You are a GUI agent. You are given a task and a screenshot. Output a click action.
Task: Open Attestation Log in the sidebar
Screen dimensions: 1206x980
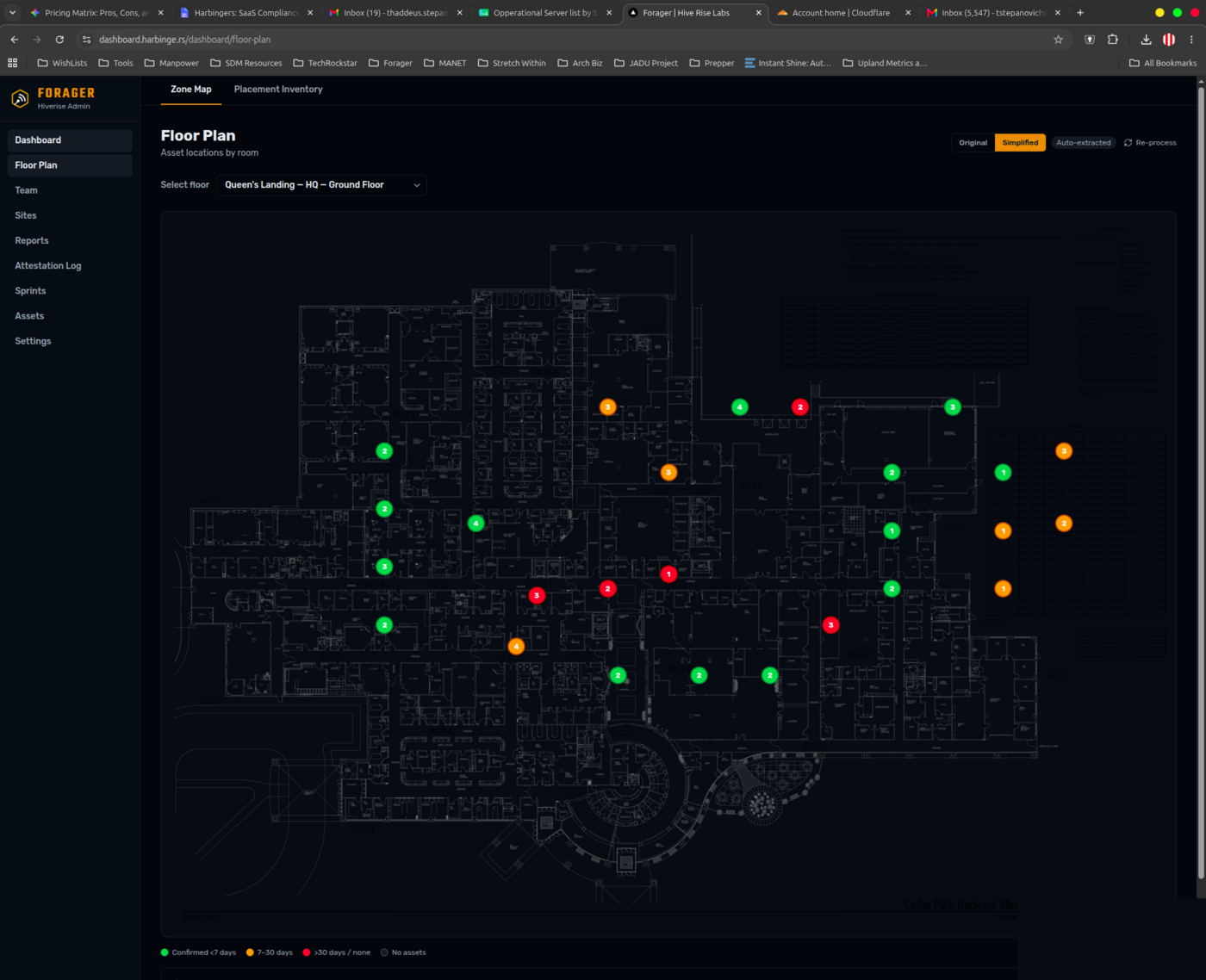coord(70,266)
